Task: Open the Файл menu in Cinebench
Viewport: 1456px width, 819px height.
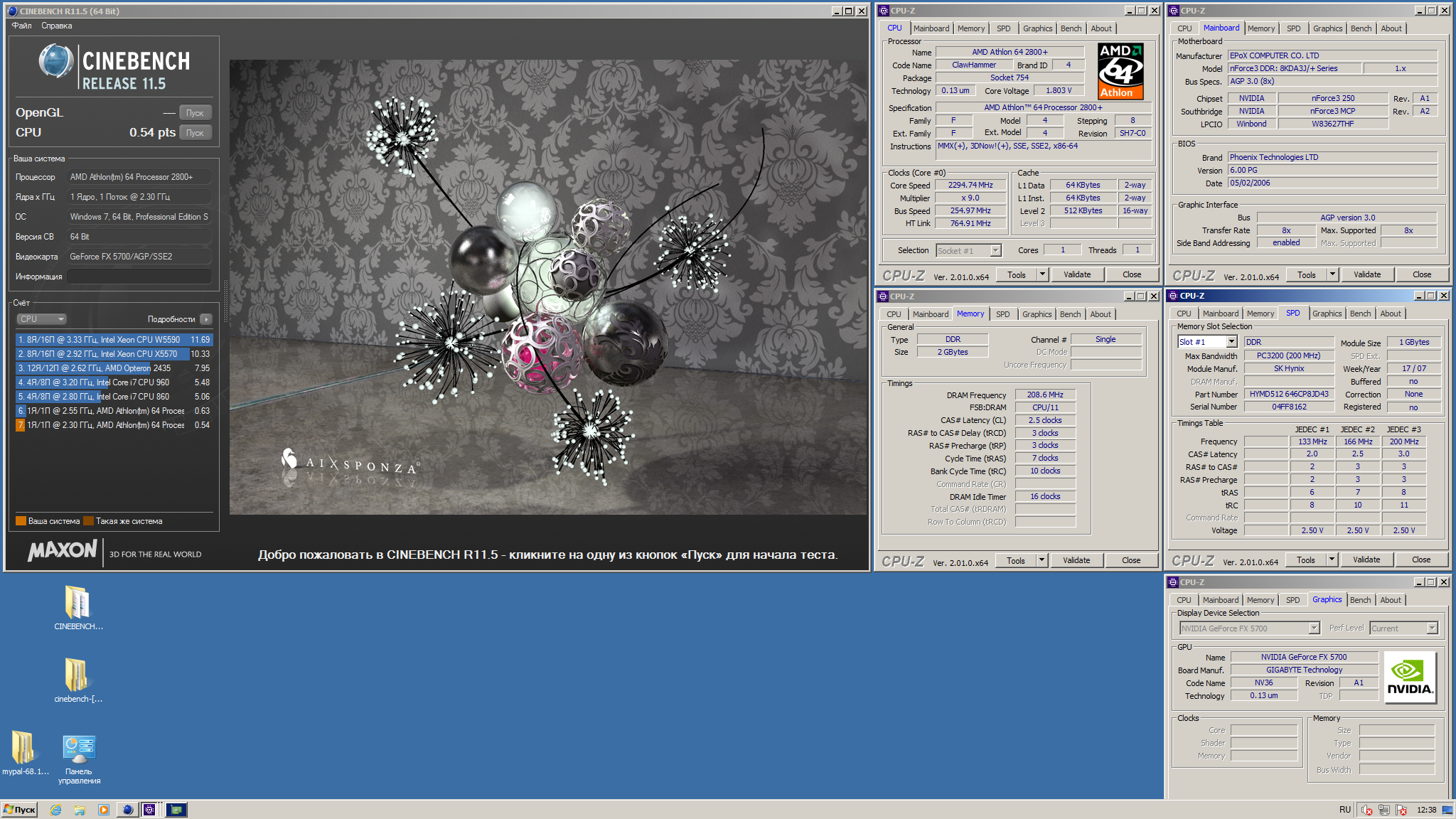Action: [x=21, y=26]
